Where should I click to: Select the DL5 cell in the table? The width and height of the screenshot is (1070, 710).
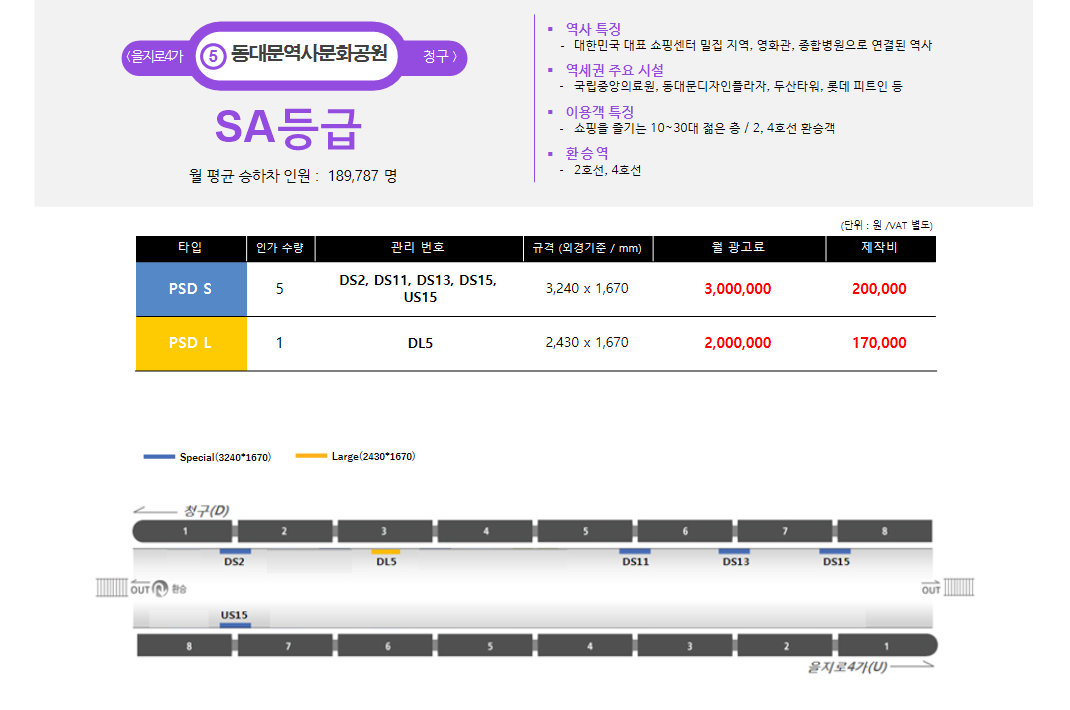click(420, 343)
